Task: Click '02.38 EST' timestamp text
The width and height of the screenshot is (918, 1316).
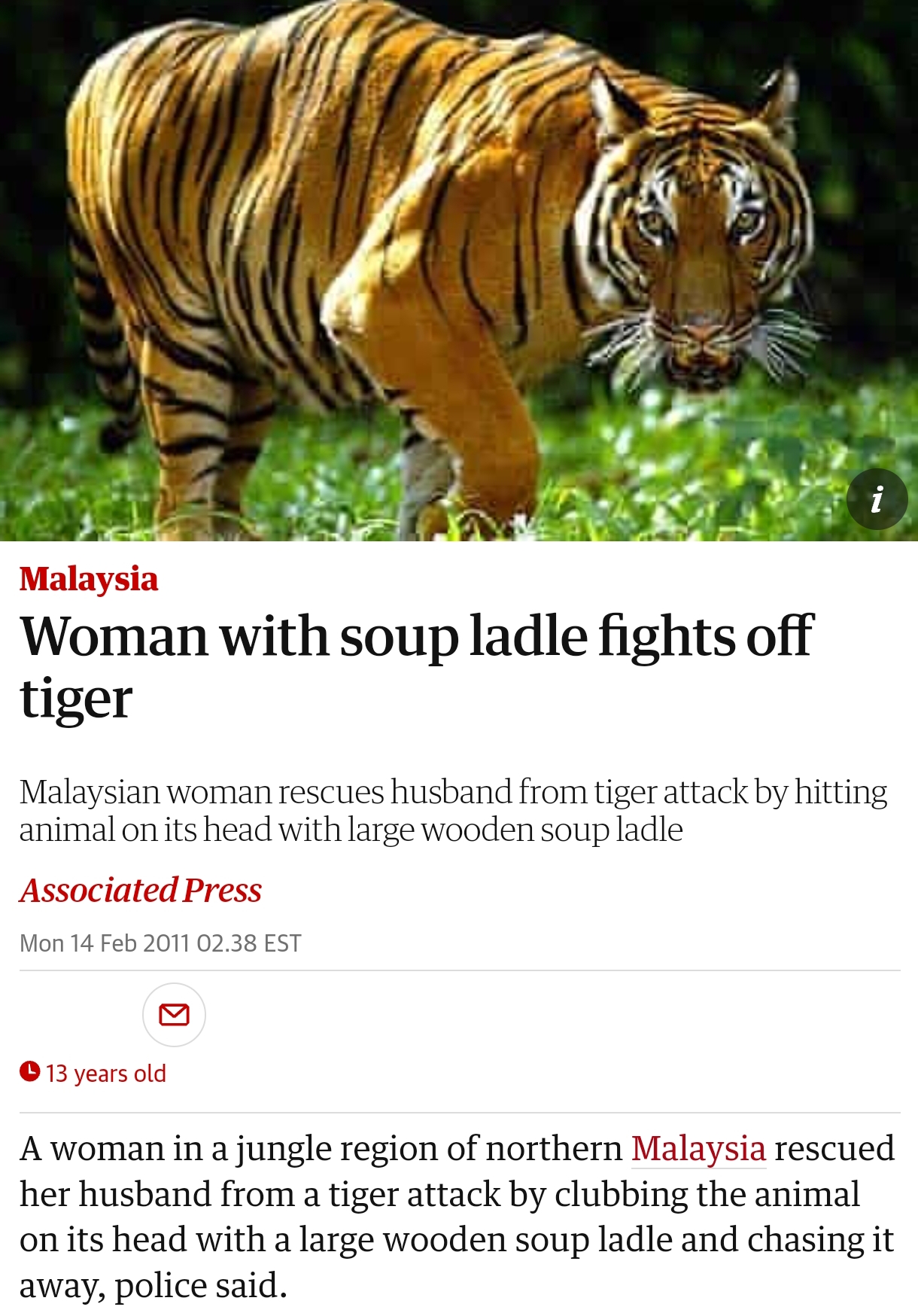Action: click(249, 943)
